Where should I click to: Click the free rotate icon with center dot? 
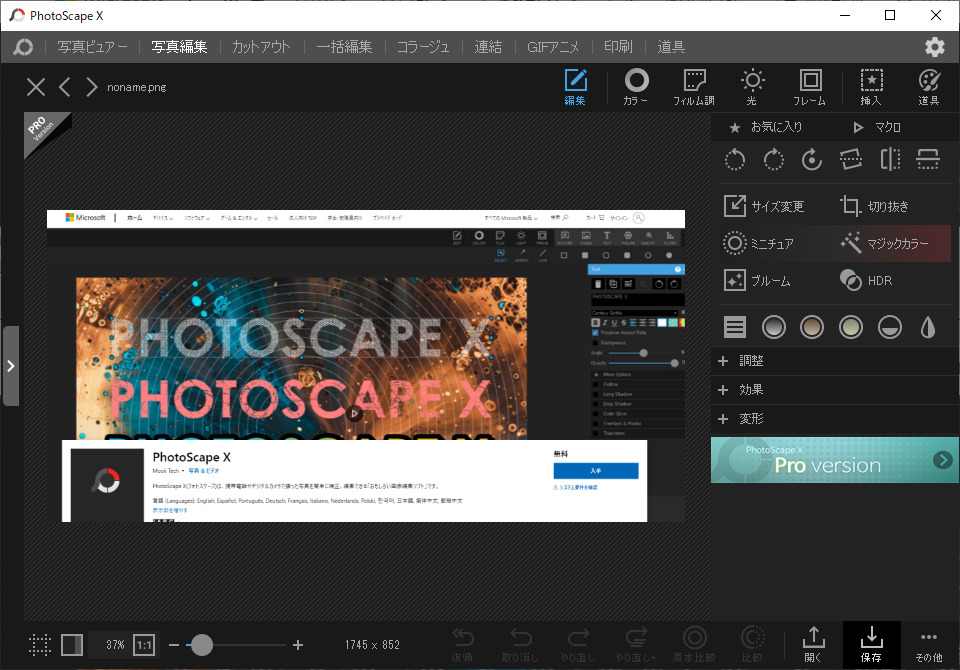[812, 160]
